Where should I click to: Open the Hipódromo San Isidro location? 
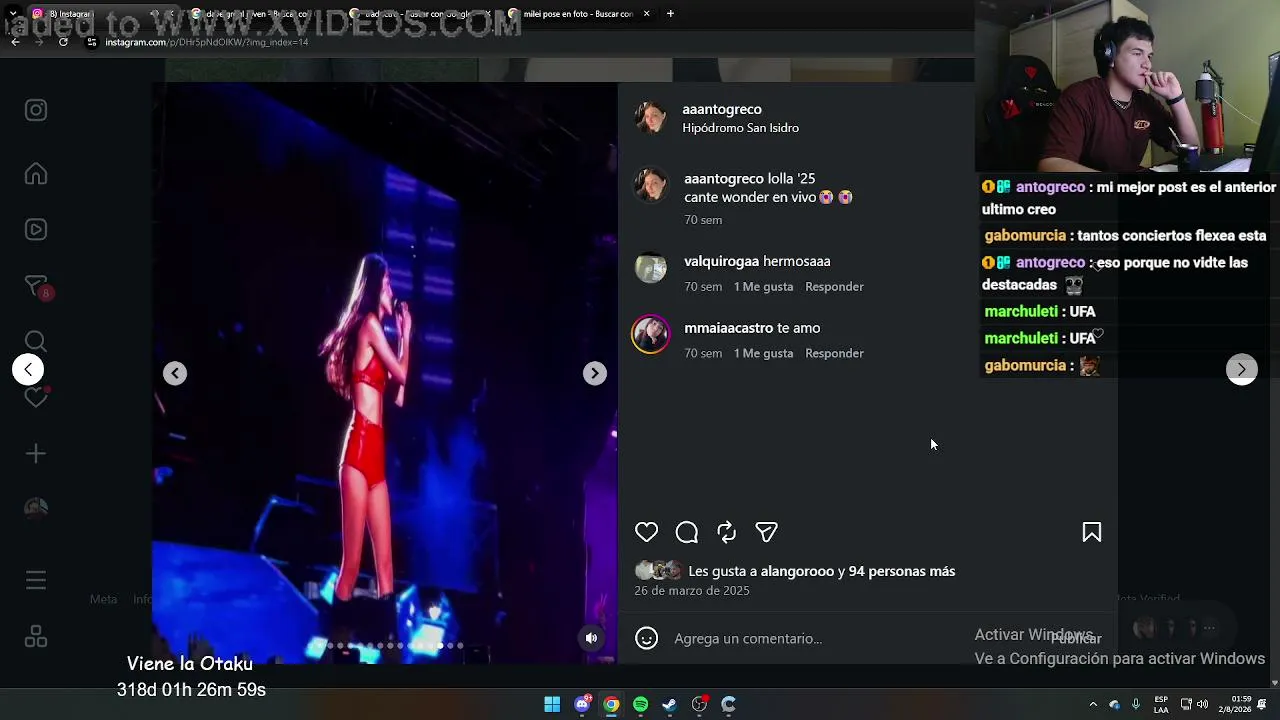pyautogui.click(x=740, y=128)
